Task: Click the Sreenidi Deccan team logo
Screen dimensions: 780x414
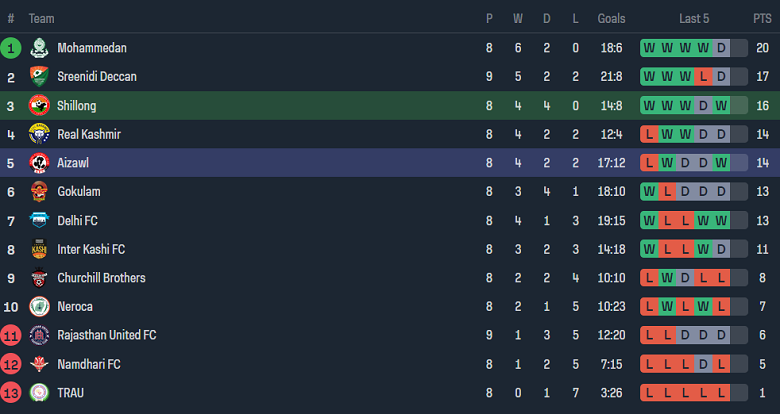Action: [x=39, y=77]
